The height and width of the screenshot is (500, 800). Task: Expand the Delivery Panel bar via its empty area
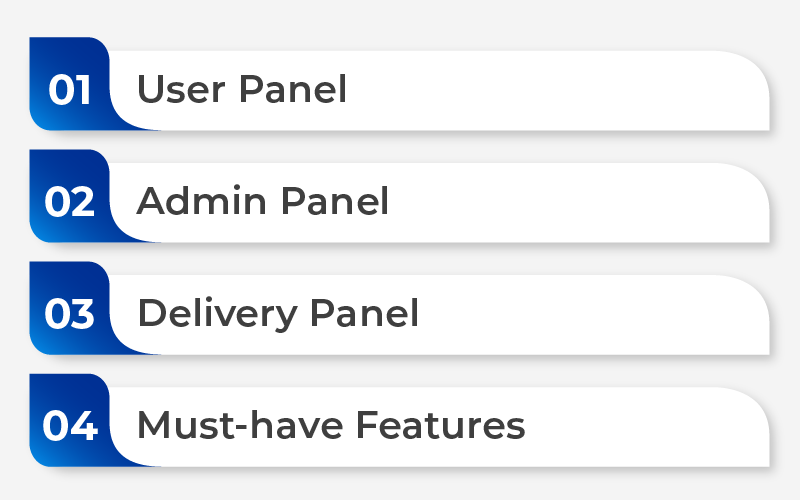click(587, 315)
